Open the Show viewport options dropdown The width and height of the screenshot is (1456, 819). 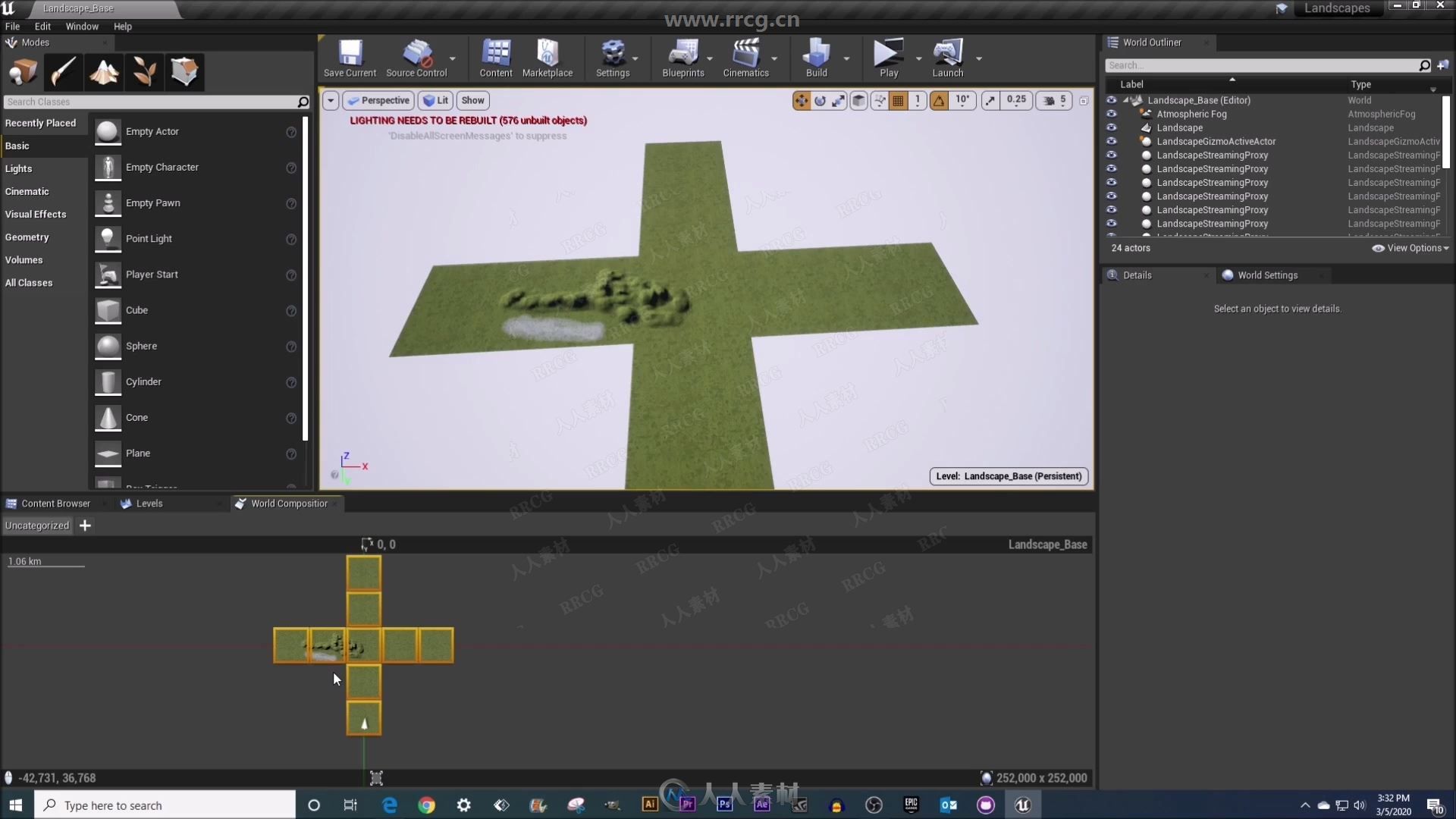pos(472,100)
